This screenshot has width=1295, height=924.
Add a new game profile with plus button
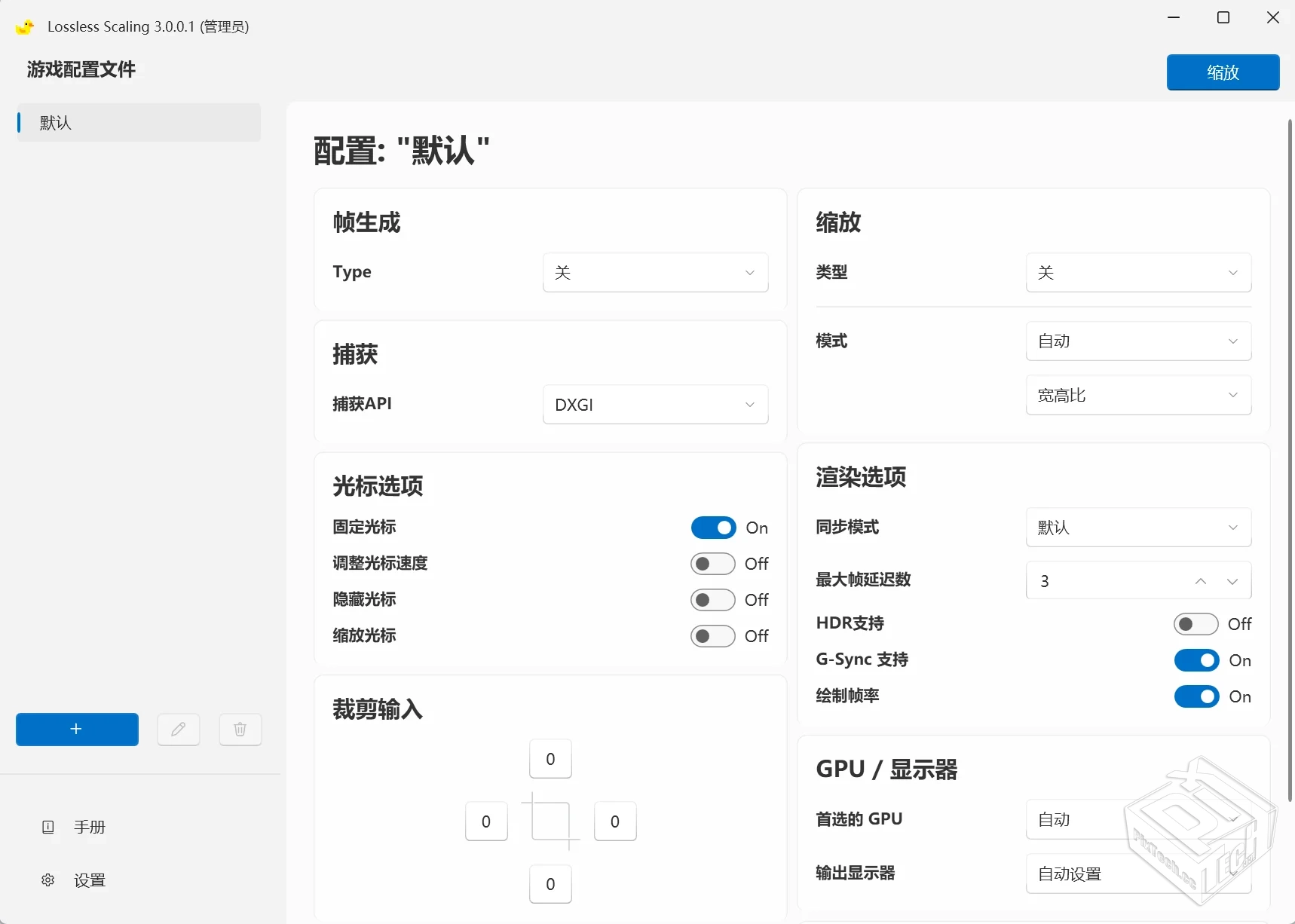pyautogui.click(x=76, y=729)
